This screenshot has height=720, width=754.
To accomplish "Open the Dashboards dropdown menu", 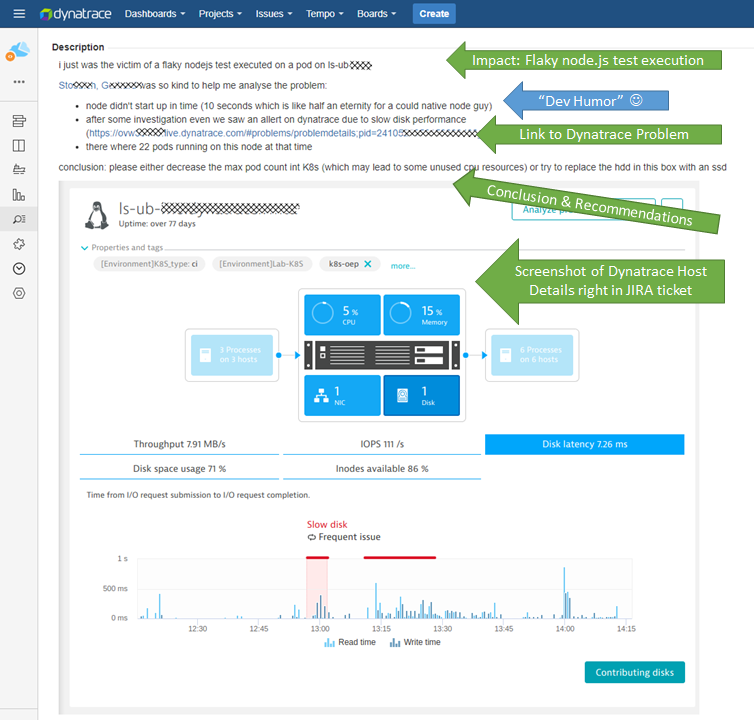I will point(155,13).
